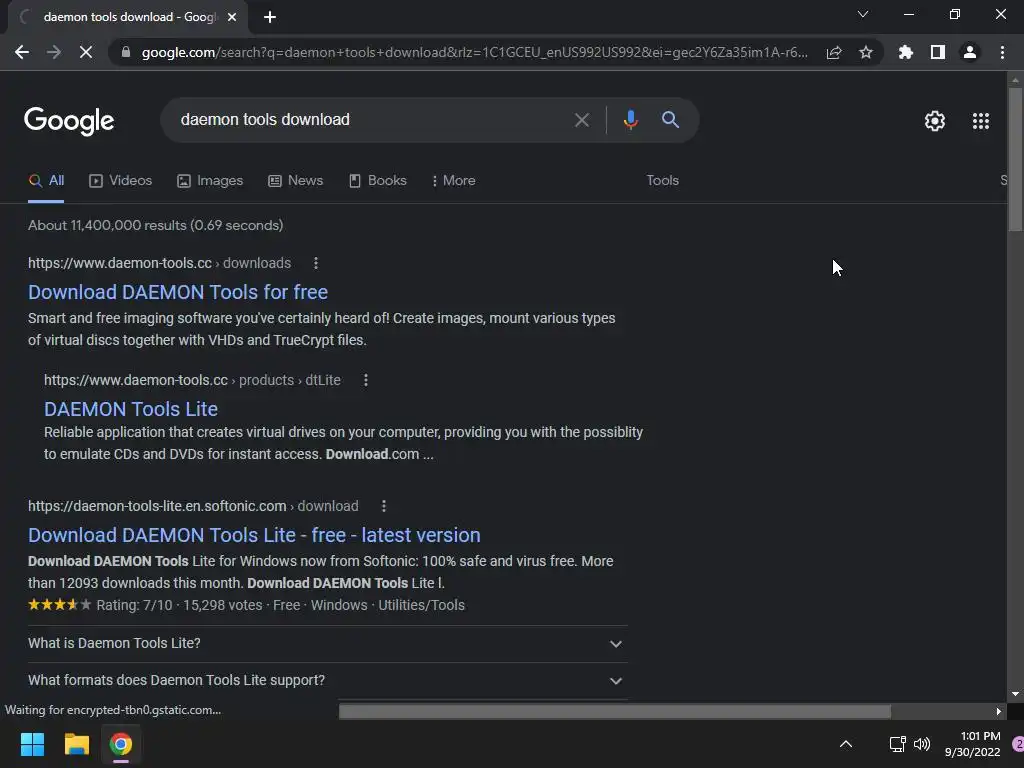The height and width of the screenshot is (768, 1024).
Task: Click the browser address bar URL
Action: point(474,52)
